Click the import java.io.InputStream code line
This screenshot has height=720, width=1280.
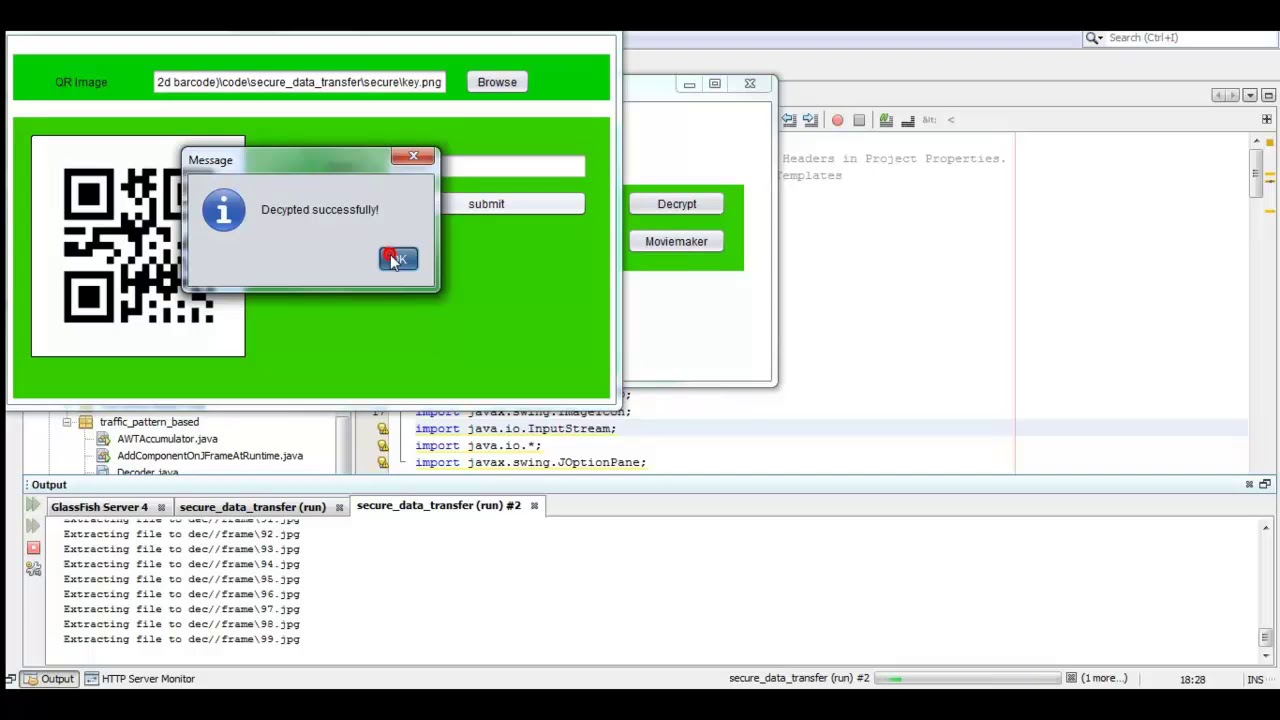click(516, 429)
